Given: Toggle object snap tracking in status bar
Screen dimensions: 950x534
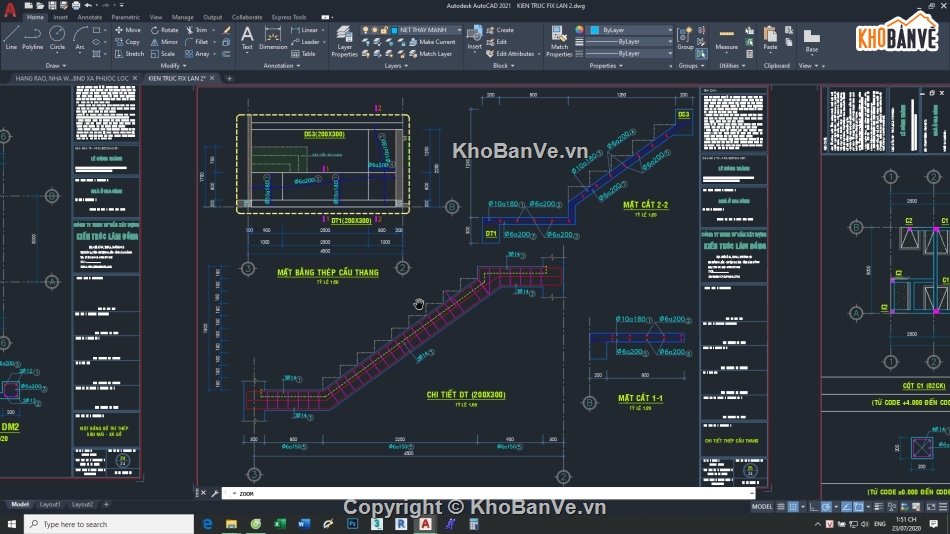Looking at the screenshot, I should [846, 507].
